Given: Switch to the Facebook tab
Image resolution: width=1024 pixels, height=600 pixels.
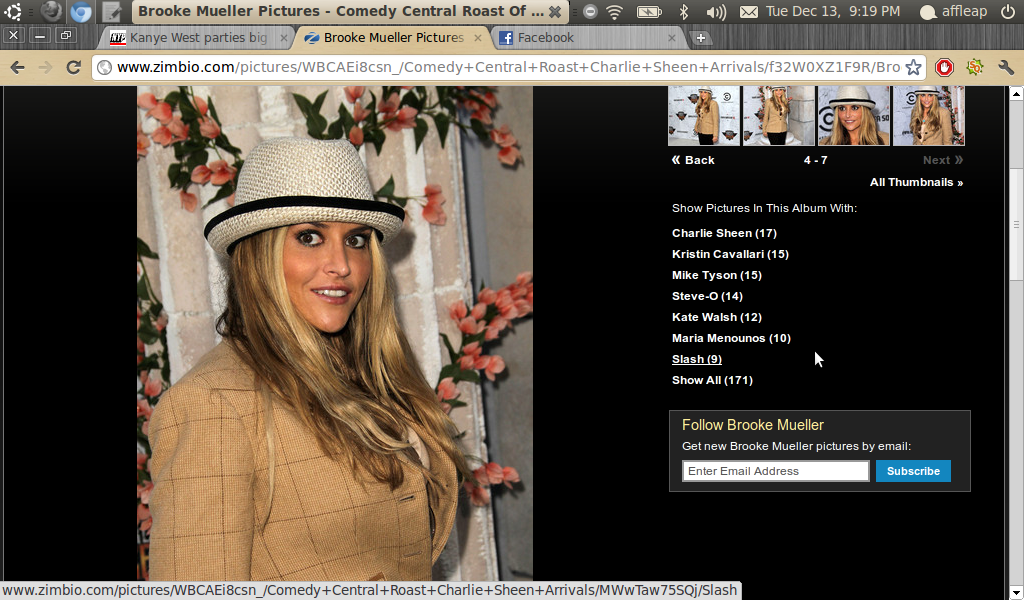Looking at the screenshot, I should (x=588, y=38).
